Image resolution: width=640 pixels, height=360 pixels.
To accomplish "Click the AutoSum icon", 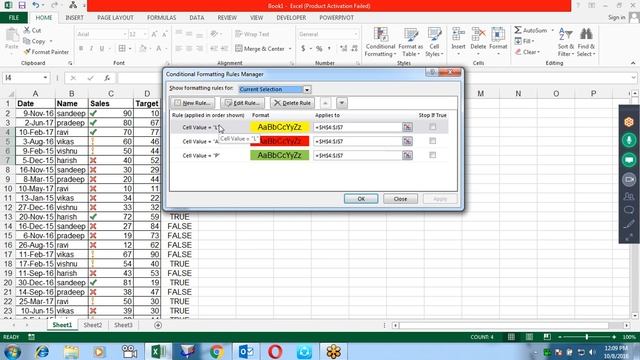I will tap(518, 30).
